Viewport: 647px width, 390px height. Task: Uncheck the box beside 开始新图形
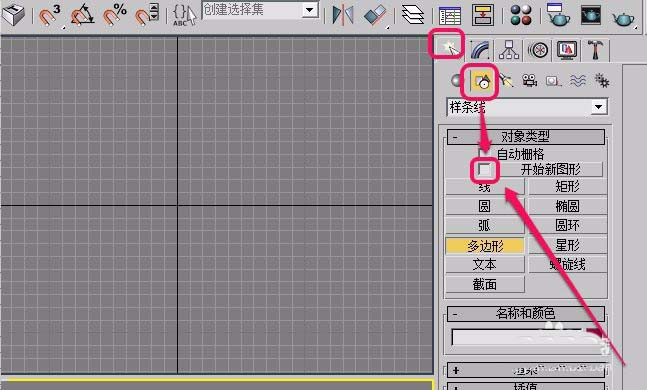[x=484, y=169]
